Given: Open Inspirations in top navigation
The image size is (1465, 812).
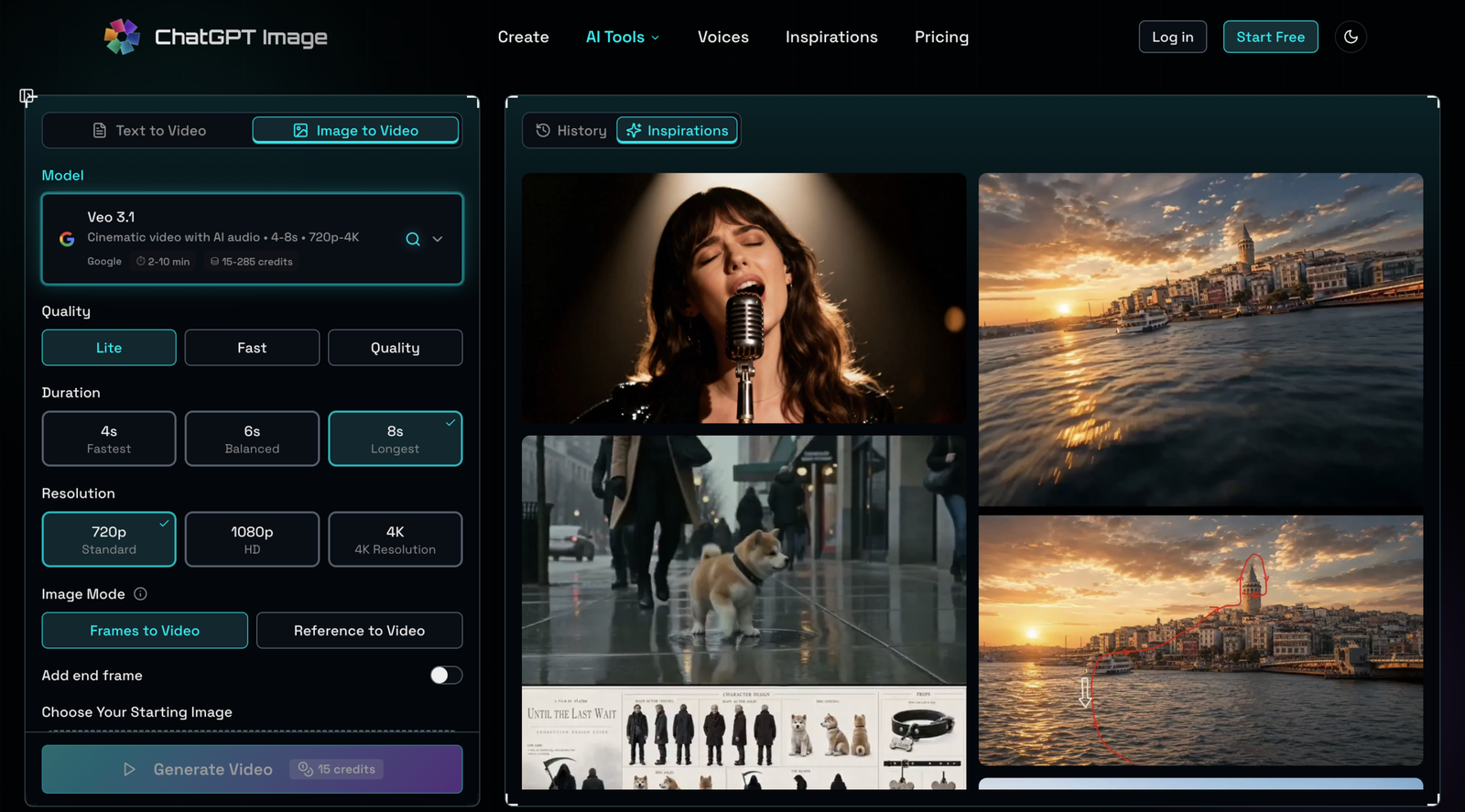Looking at the screenshot, I should click(831, 37).
